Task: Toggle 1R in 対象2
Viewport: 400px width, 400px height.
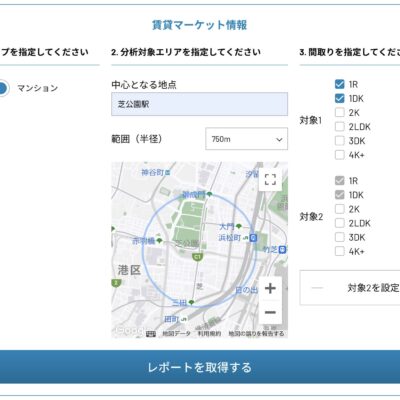Action: [339, 181]
